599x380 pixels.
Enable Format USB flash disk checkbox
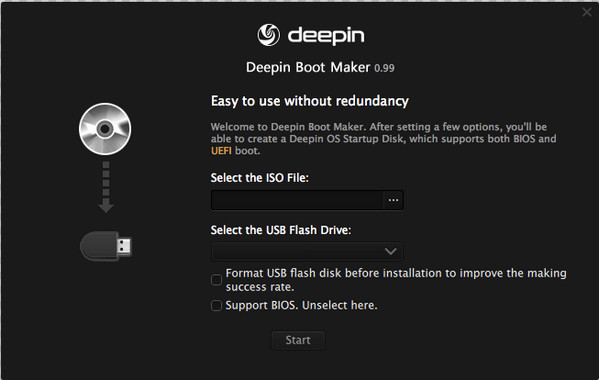coord(216,280)
